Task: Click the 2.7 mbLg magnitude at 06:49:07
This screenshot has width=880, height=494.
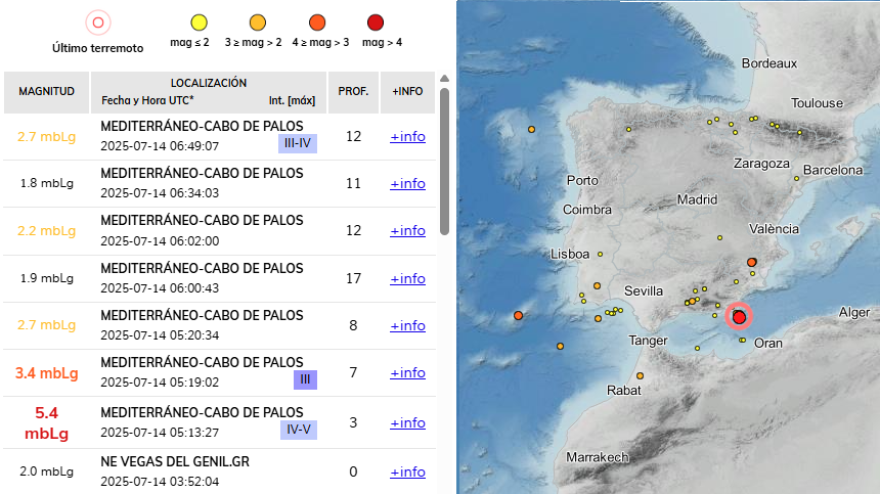Action: [47, 137]
